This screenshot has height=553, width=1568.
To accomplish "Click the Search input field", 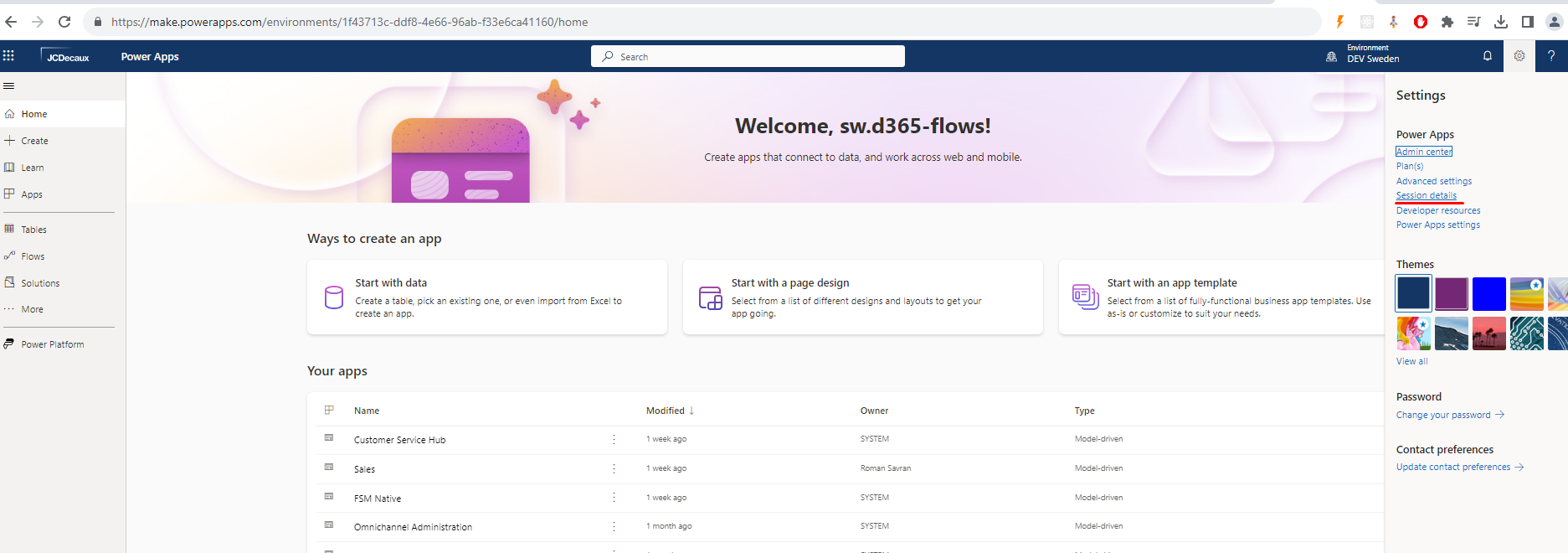I will pyautogui.click(x=748, y=56).
